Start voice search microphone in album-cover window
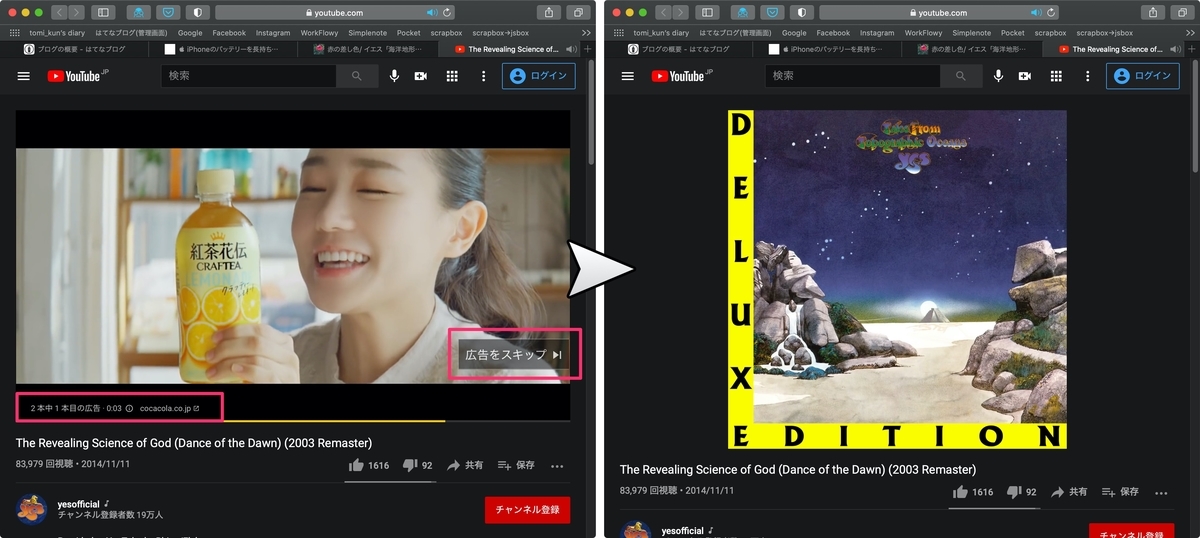The width and height of the screenshot is (1200, 538). pos(999,76)
